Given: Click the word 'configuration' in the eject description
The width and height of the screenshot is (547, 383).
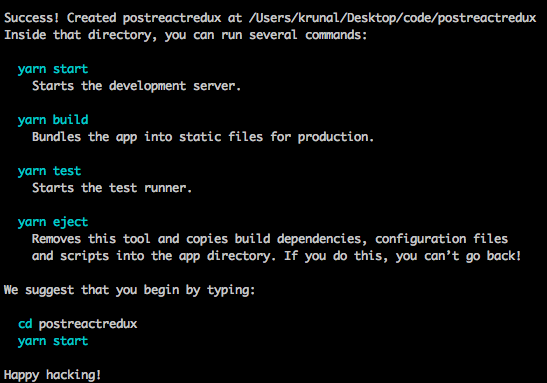Looking at the screenshot, I should (420, 239).
